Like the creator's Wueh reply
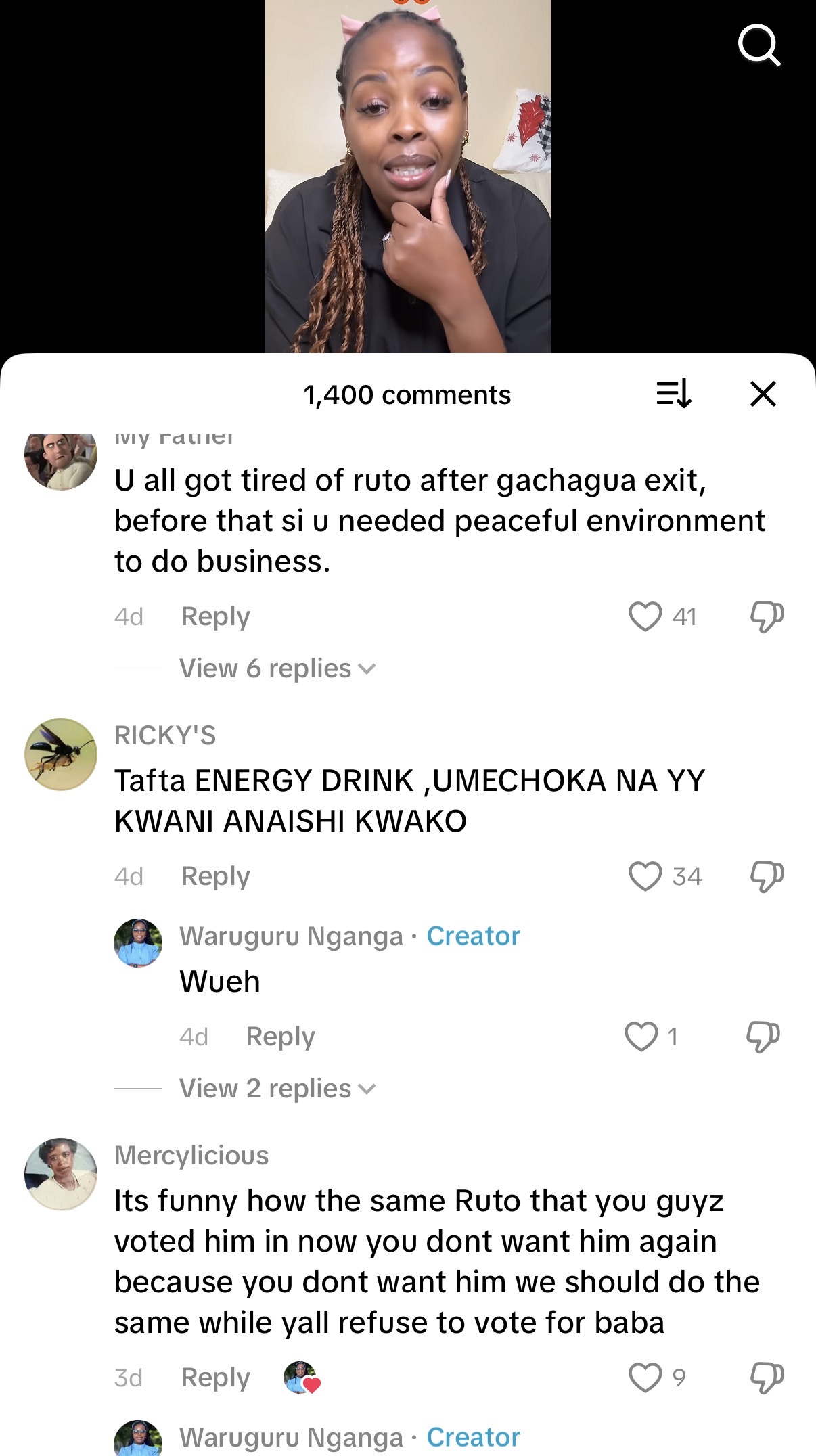The width and height of the screenshot is (816, 1456). [x=641, y=1037]
